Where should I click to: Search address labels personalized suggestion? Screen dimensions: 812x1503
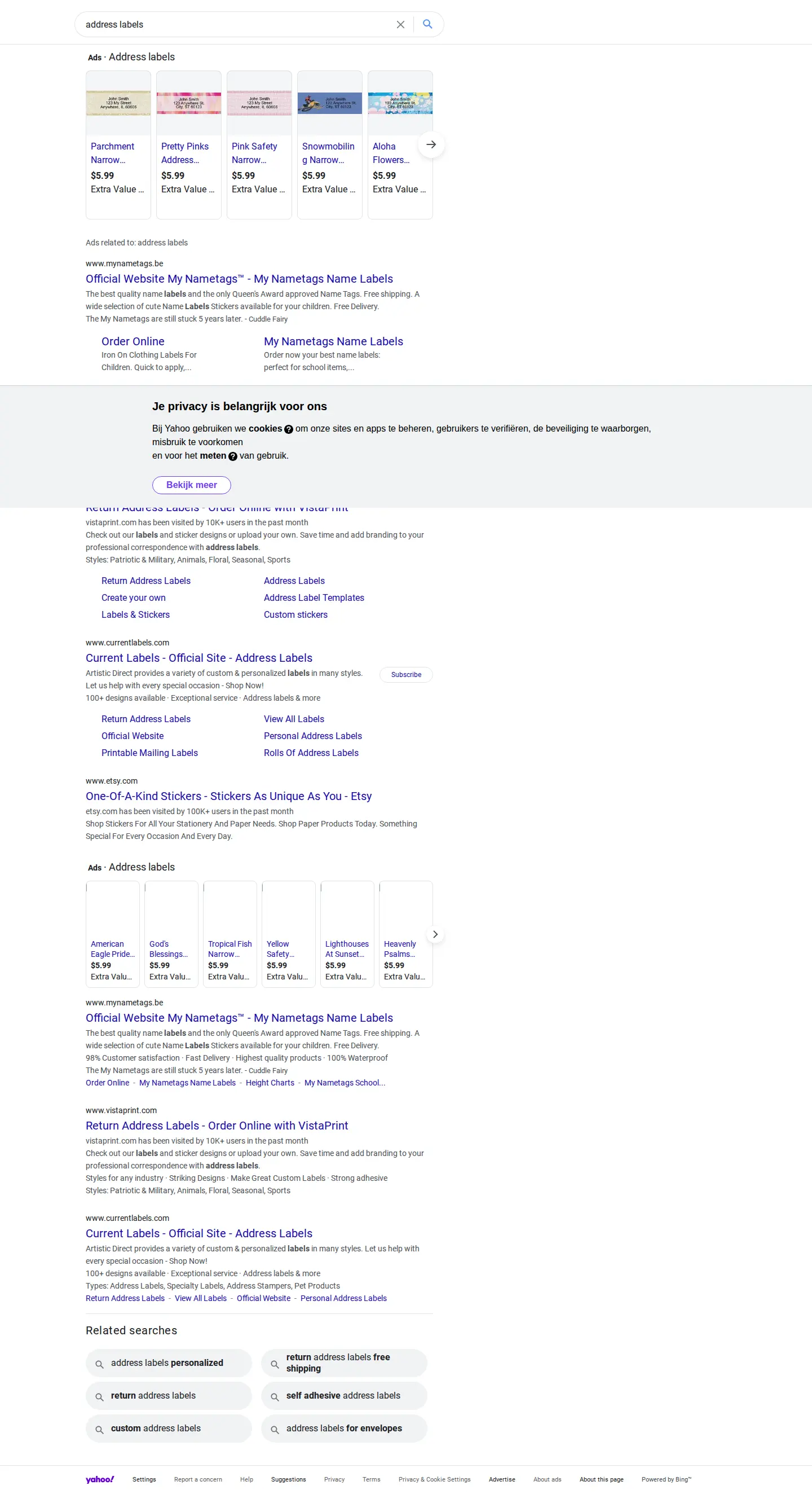(169, 1363)
